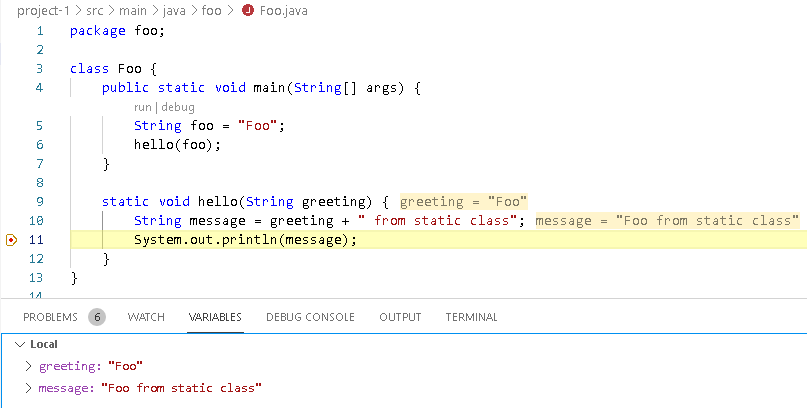Click line number 12 in the gutter
Screen dimensions: 807x408
tap(36, 259)
